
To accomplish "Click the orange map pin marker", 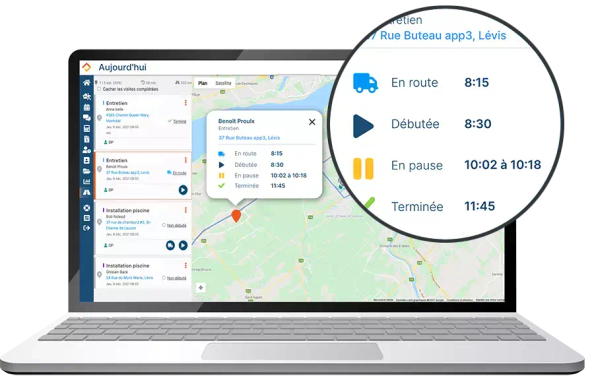I will (236, 216).
